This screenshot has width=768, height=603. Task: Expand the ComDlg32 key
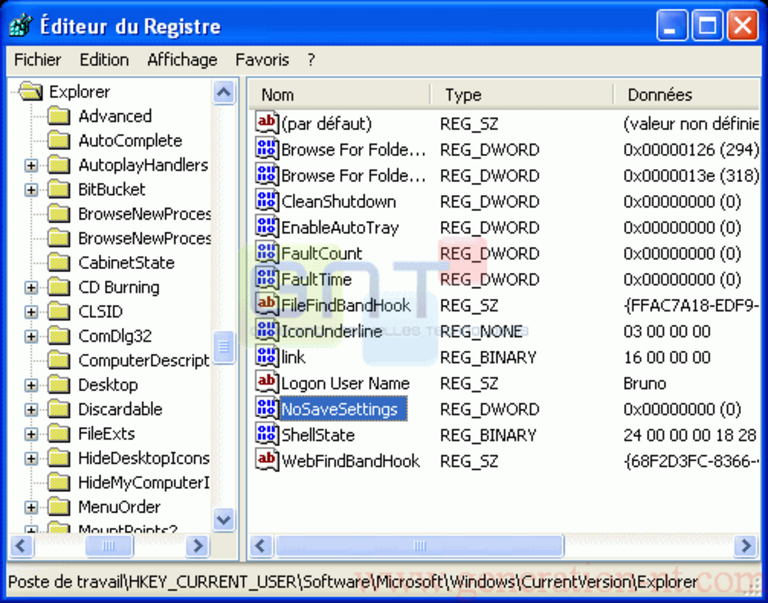[x=31, y=337]
